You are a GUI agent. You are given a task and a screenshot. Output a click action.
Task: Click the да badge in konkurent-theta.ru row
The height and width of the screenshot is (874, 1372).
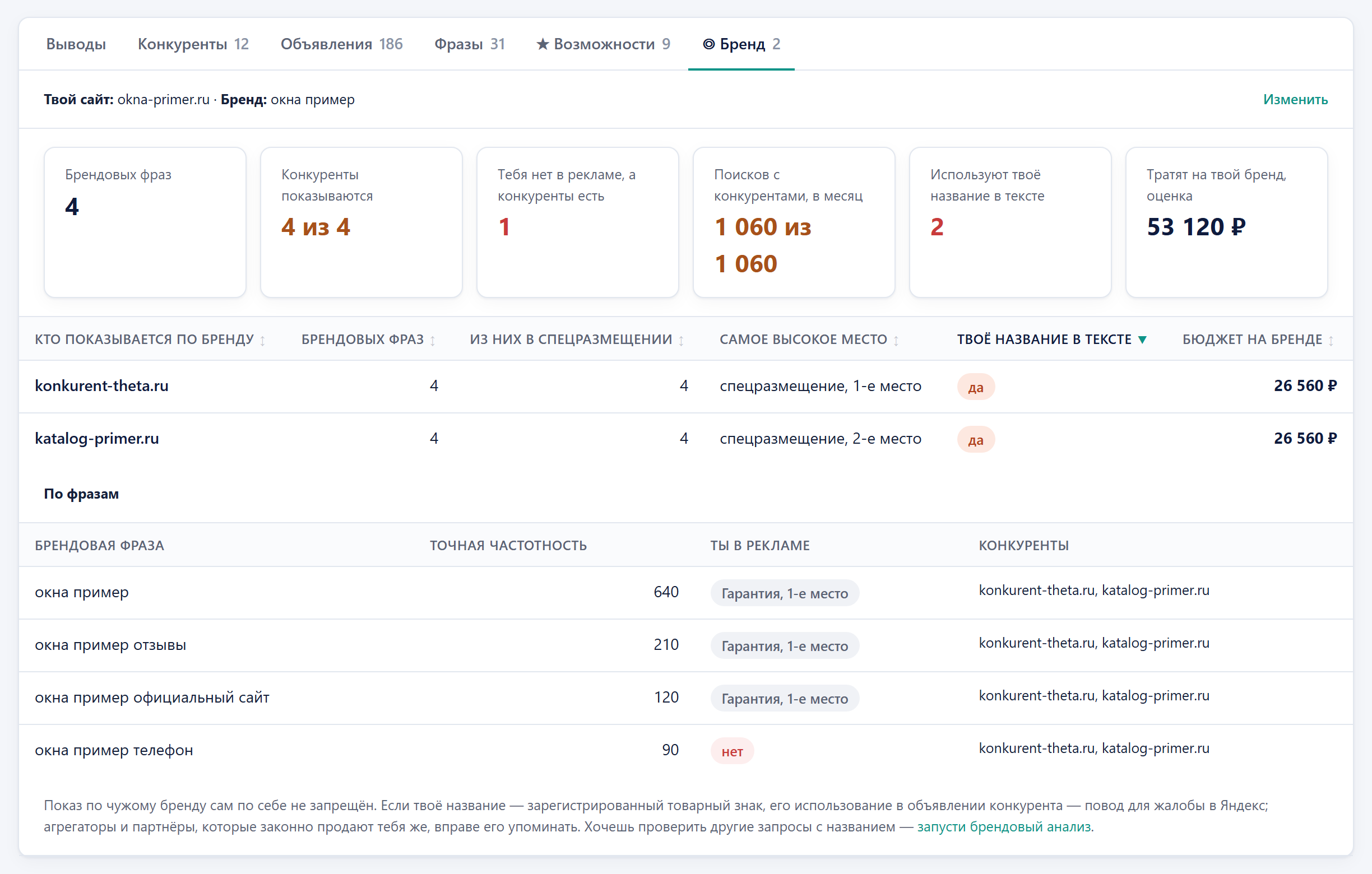[975, 387]
